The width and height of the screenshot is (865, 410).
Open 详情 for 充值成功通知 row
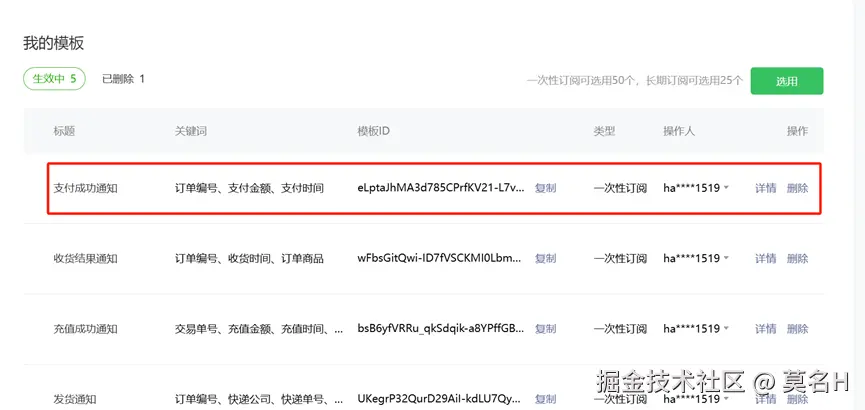(765, 329)
